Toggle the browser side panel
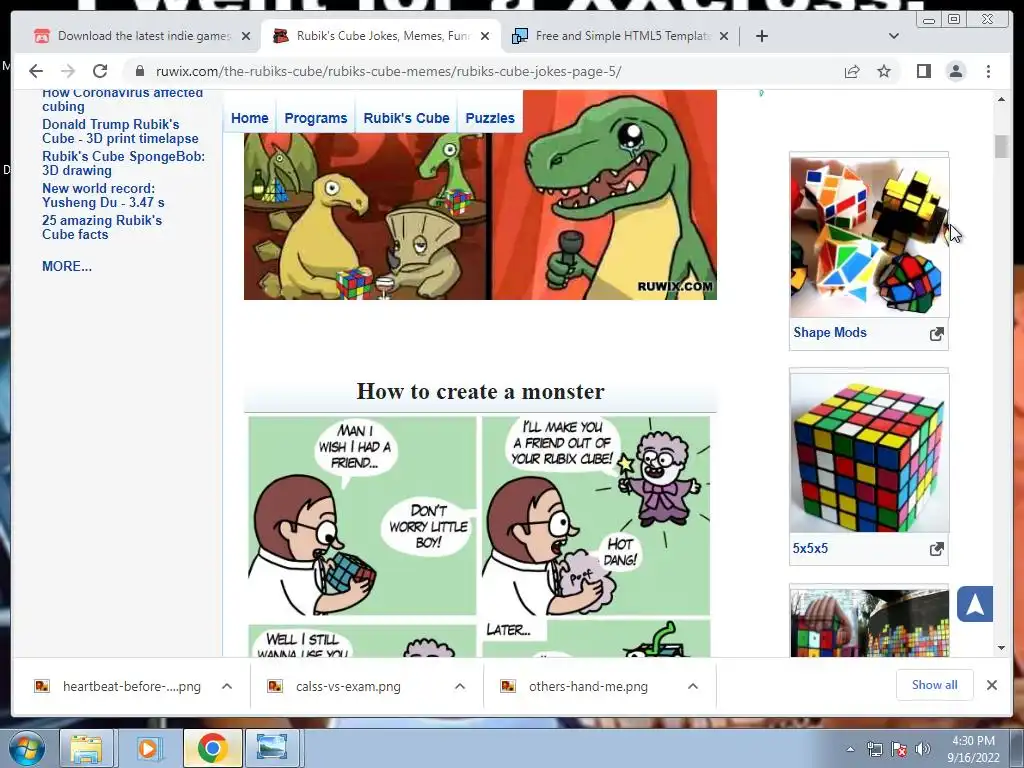The image size is (1024, 768). (x=923, y=71)
